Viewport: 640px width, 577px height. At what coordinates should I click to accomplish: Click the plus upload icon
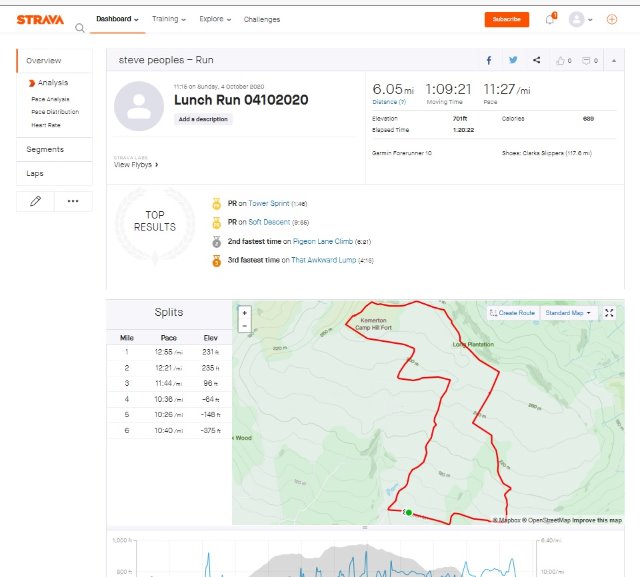coord(612,19)
